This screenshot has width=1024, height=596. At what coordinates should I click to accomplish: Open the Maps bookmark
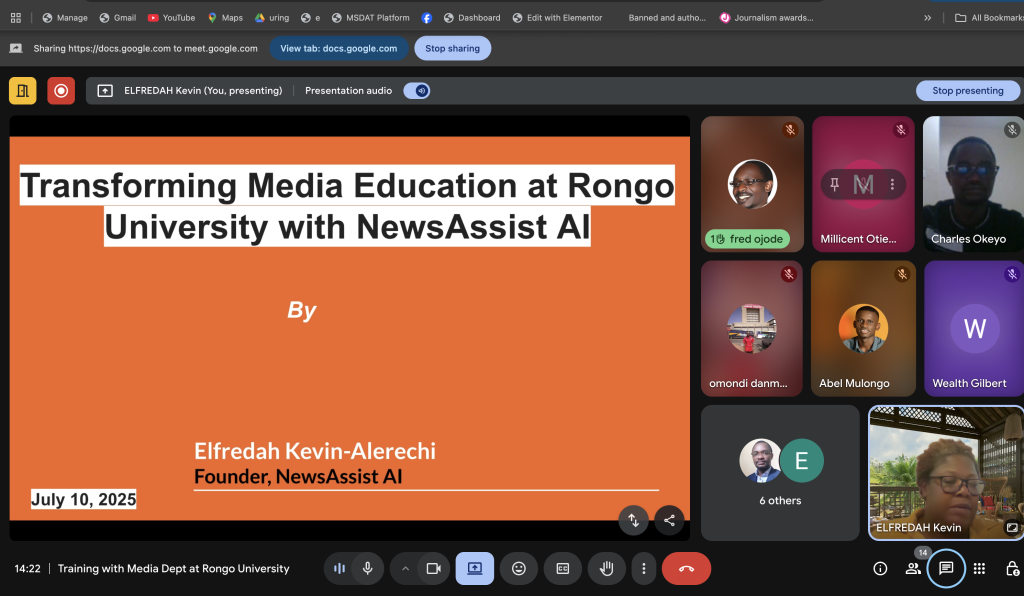(225, 18)
